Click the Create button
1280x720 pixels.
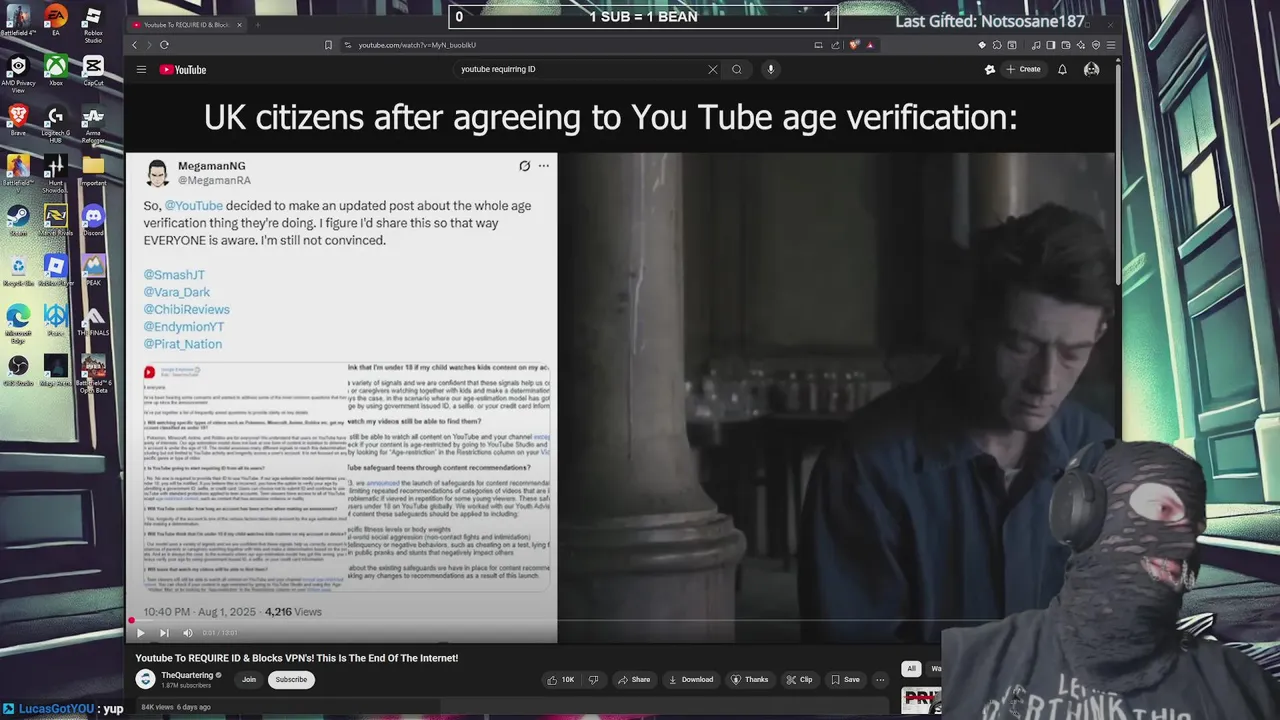point(1023,69)
